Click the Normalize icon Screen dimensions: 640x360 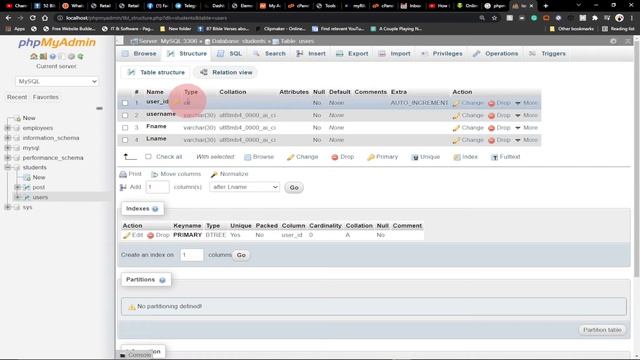(214, 174)
